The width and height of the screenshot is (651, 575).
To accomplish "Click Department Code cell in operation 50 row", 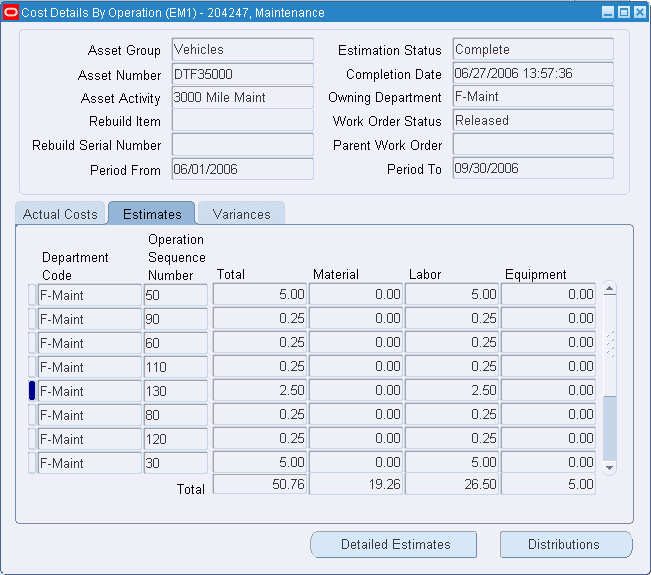I will click(x=90, y=295).
